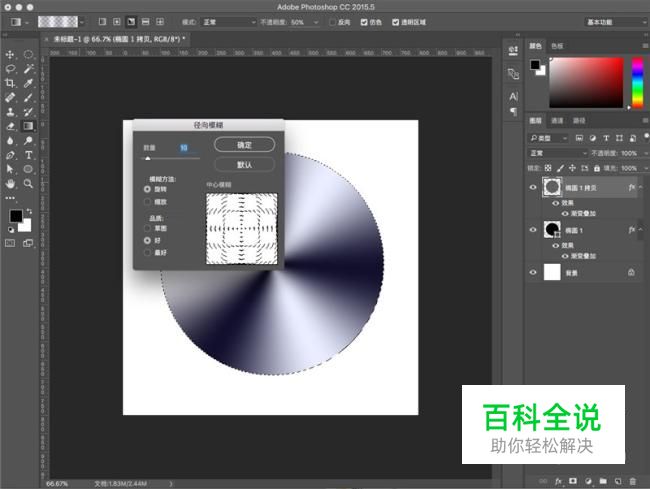The width and height of the screenshot is (650, 489).
Task: Hide the 椭圆 1 layer
Action: tap(533, 230)
